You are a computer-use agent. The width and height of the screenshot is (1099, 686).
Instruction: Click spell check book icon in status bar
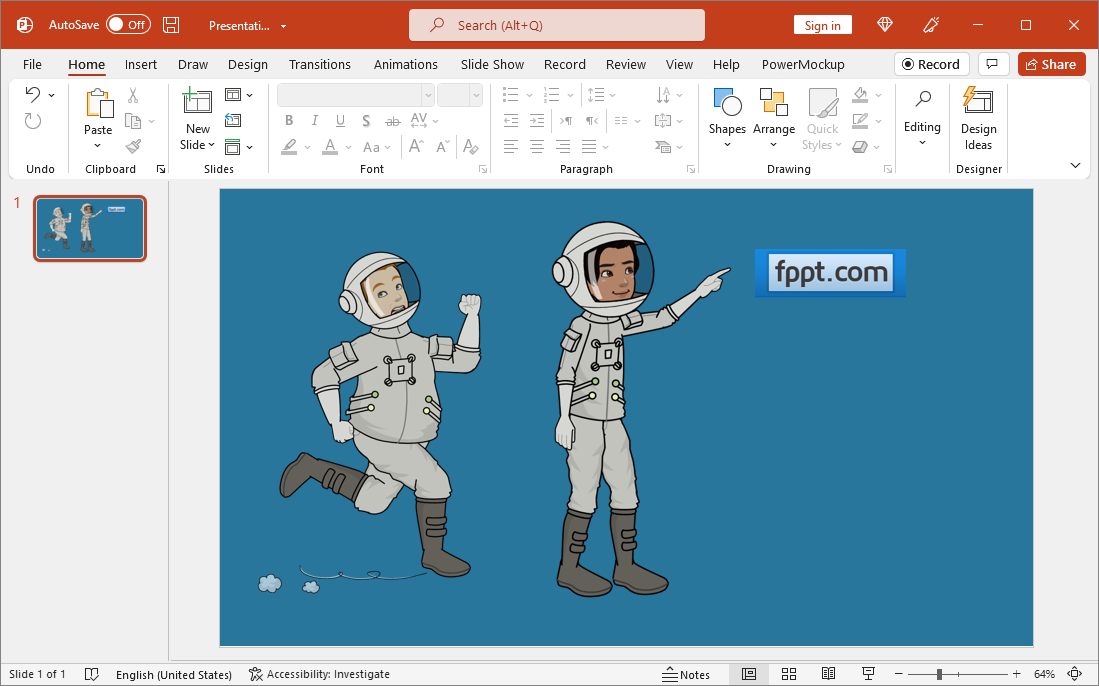tap(91, 674)
